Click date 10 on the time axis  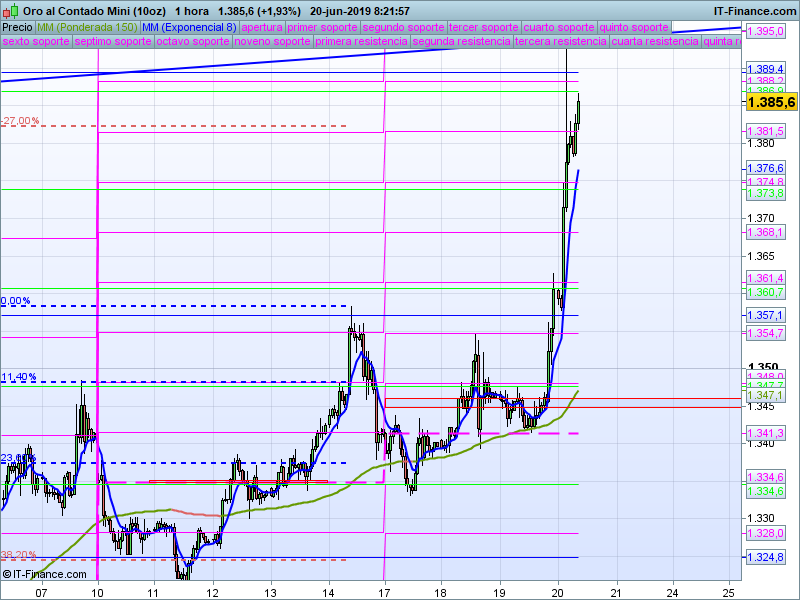98,593
